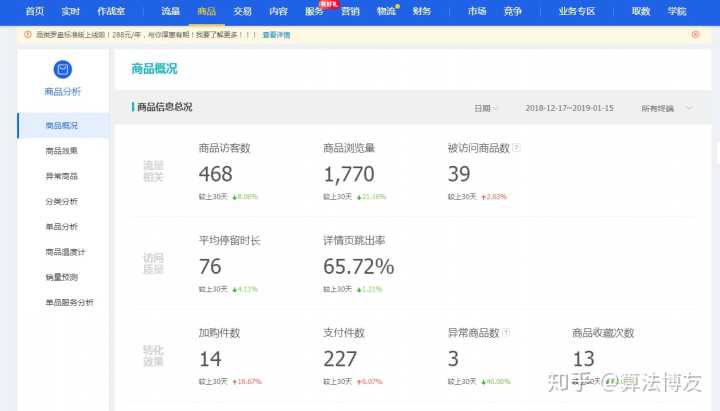
Task: Select 异常商品 from the sidebar
Action: click(x=62, y=176)
